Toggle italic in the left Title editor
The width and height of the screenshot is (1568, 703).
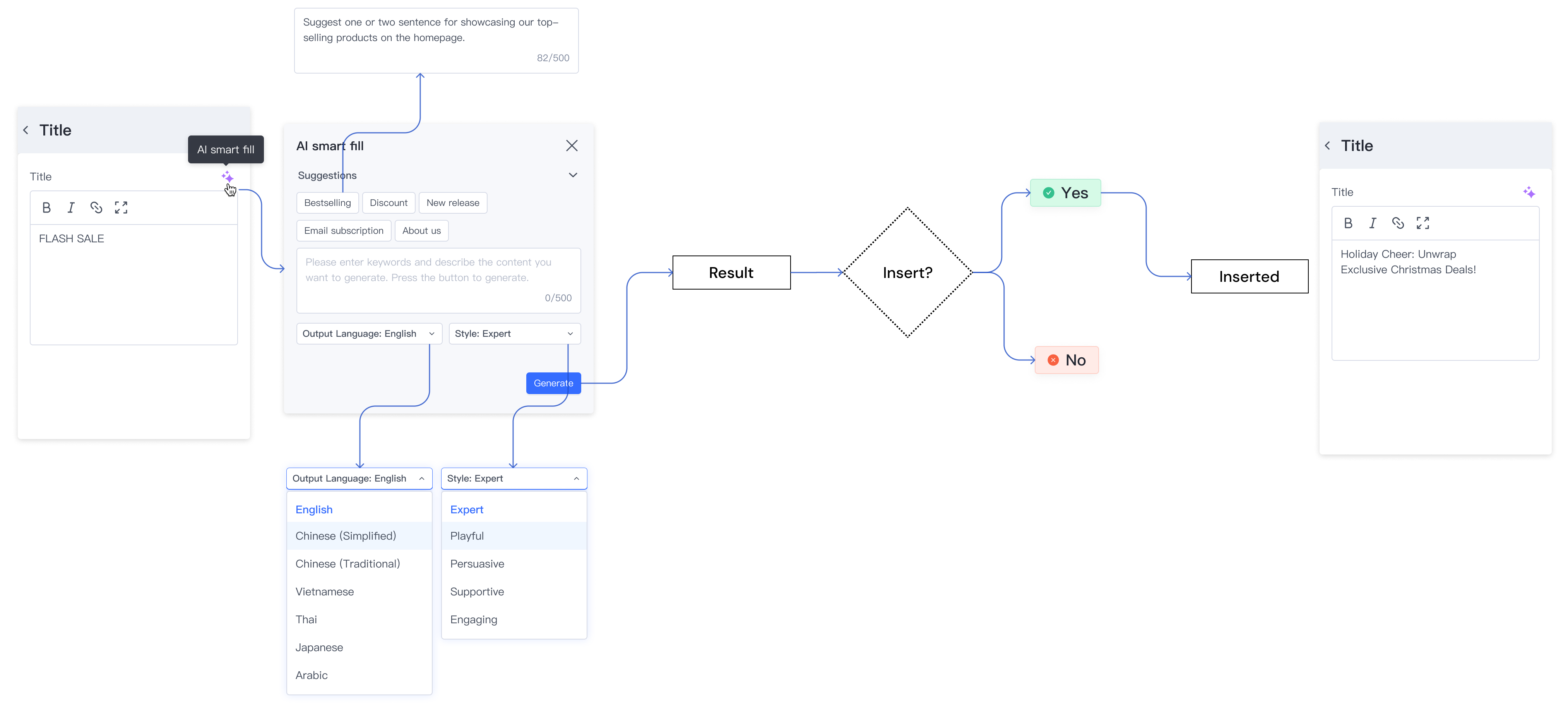tap(71, 208)
